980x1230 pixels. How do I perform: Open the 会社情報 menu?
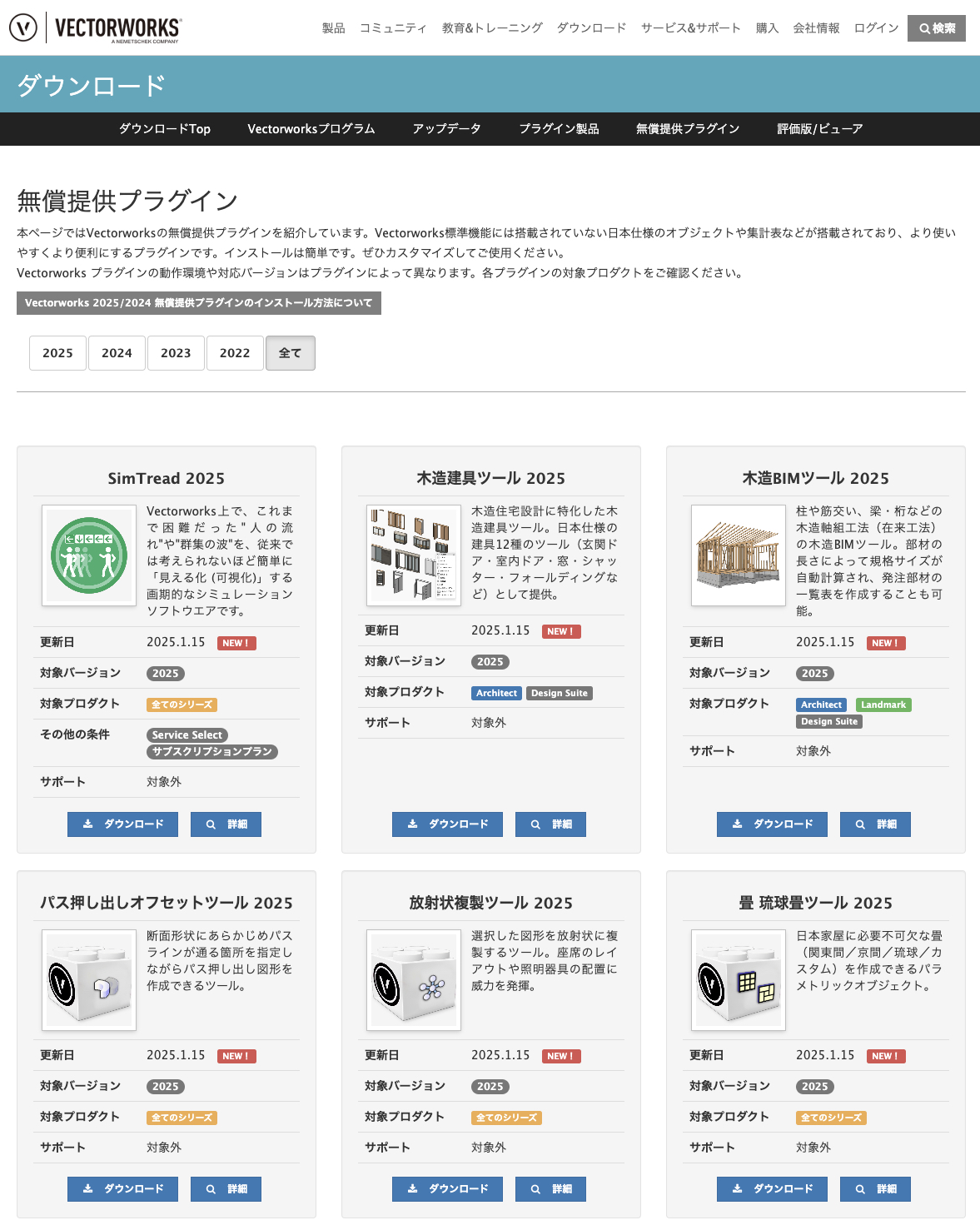(x=816, y=28)
